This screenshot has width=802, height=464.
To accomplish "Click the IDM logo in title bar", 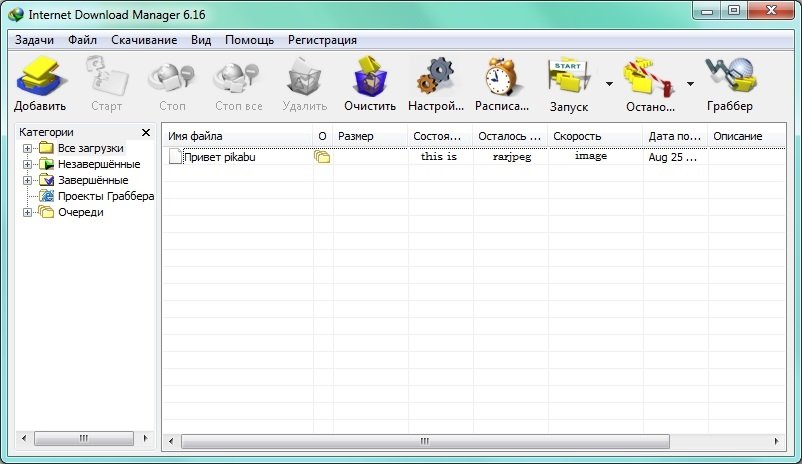I will click(16, 14).
